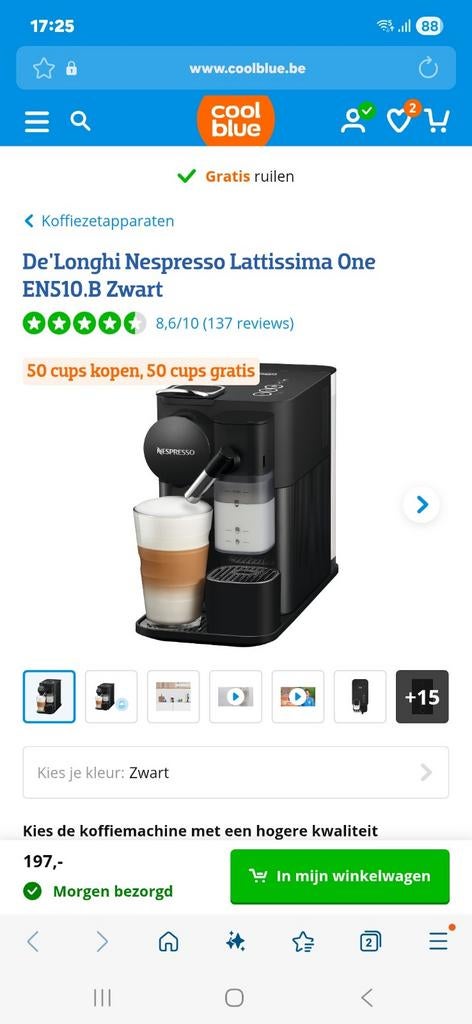Open the browser menu with notification dot
The image size is (472, 1024).
(x=439, y=940)
